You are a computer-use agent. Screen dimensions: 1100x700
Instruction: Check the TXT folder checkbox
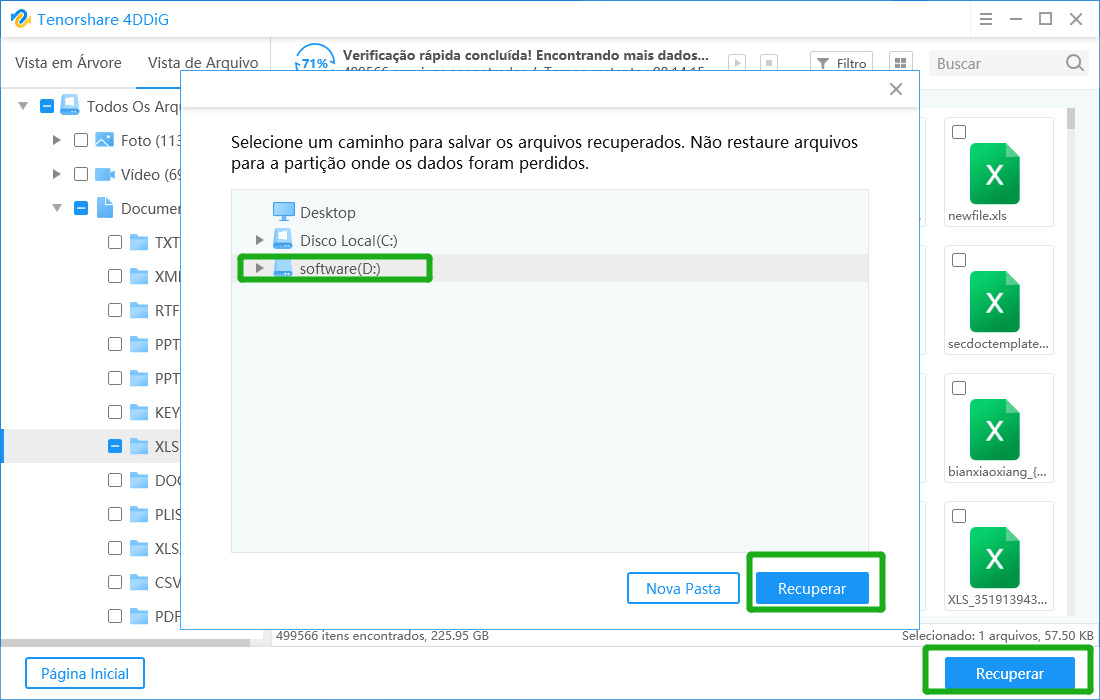(x=115, y=242)
